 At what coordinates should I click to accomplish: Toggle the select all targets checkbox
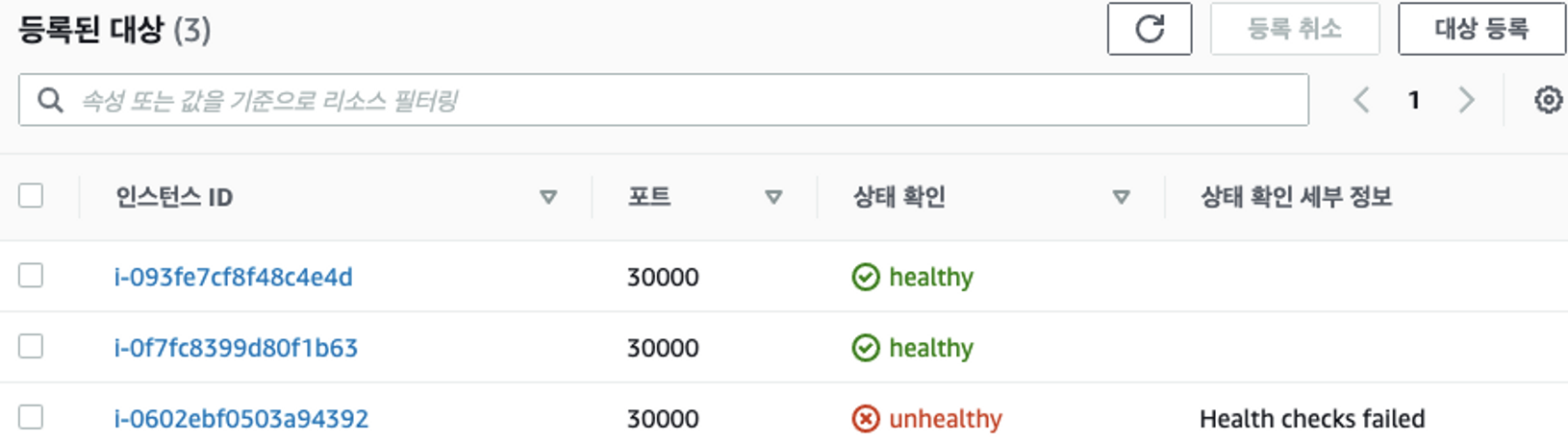[x=31, y=196]
